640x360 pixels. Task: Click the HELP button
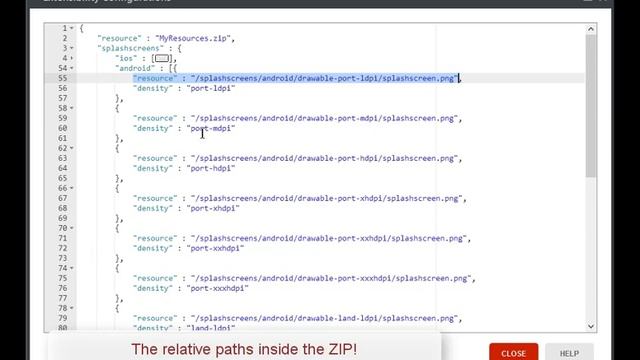[x=569, y=352]
